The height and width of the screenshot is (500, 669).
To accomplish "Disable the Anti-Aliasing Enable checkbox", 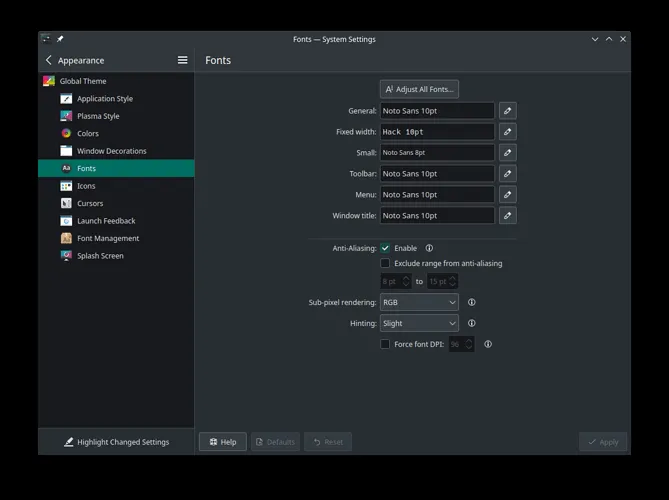I will click(x=385, y=248).
